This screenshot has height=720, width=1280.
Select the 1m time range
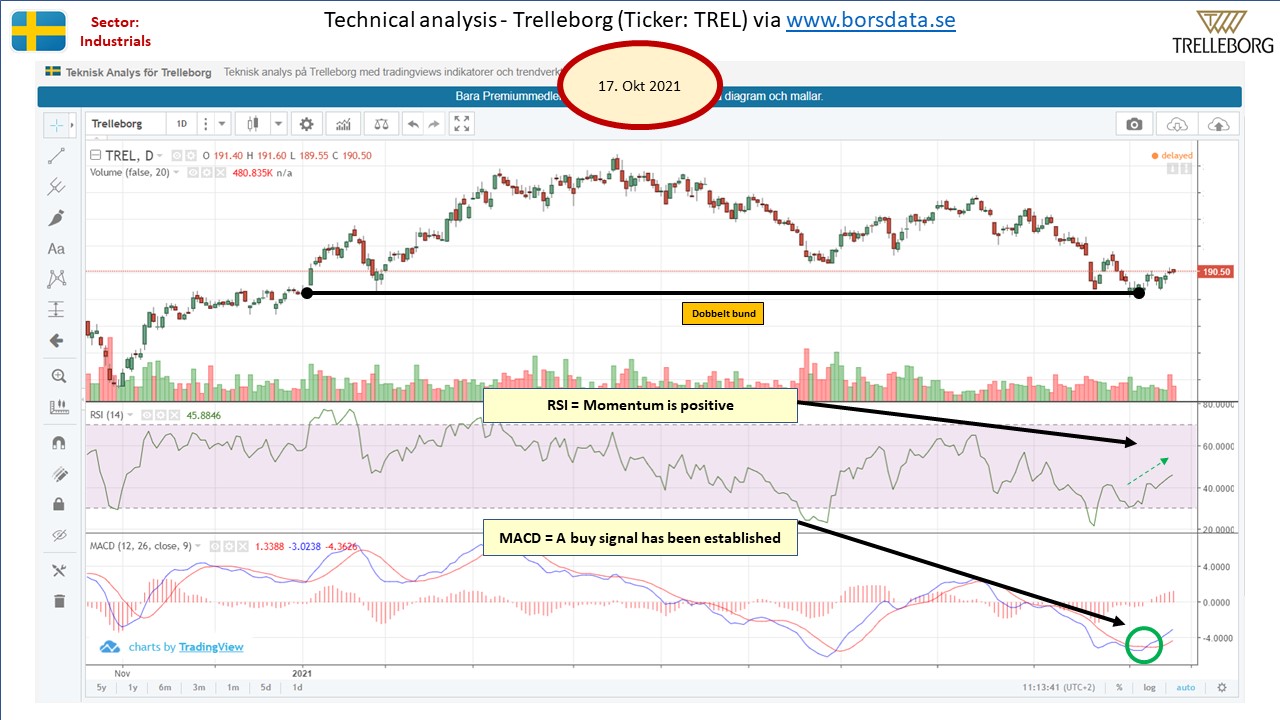[x=233, y=688]
